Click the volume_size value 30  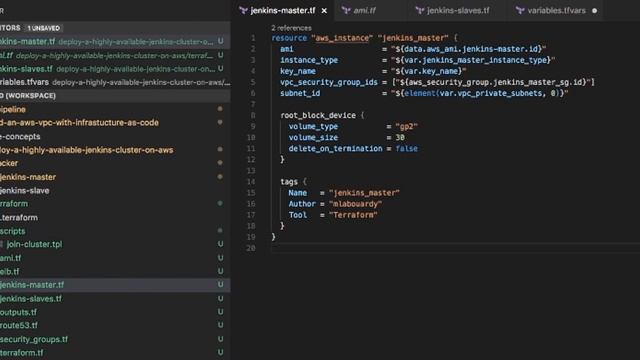[400, 138]
